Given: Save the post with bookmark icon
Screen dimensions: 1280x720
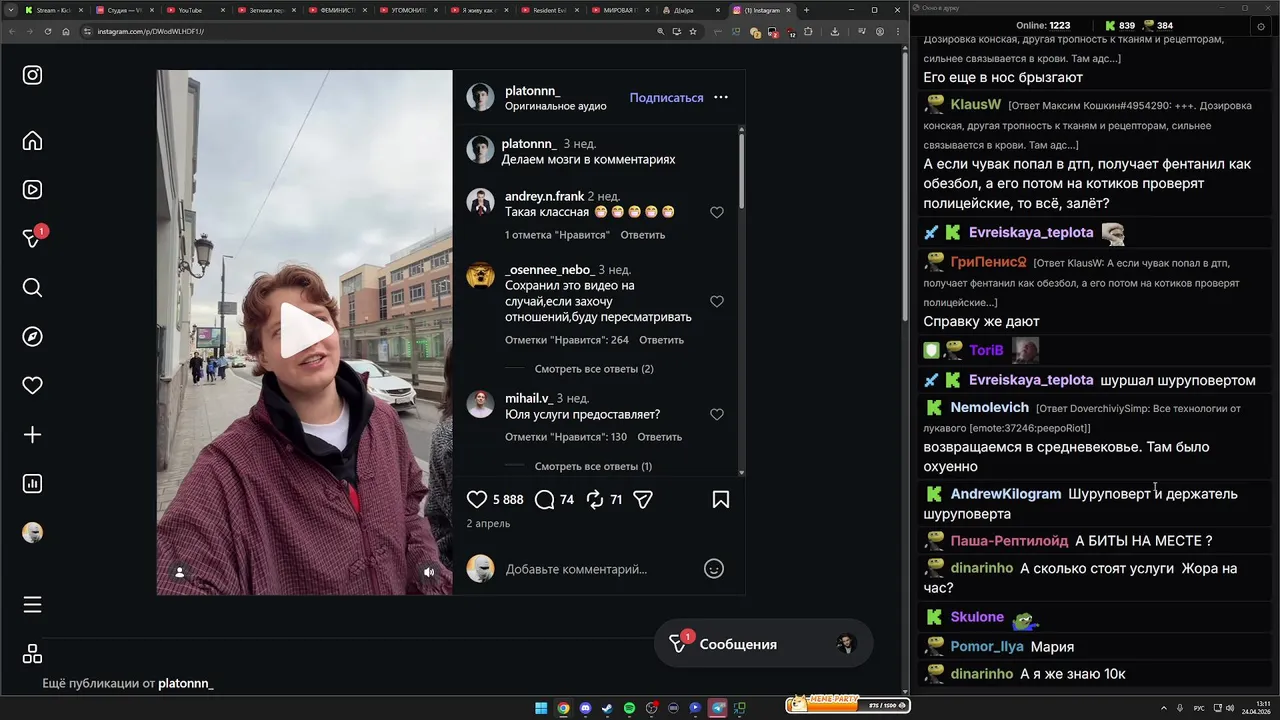Looking at the screenshot, I should click(721, 499).
